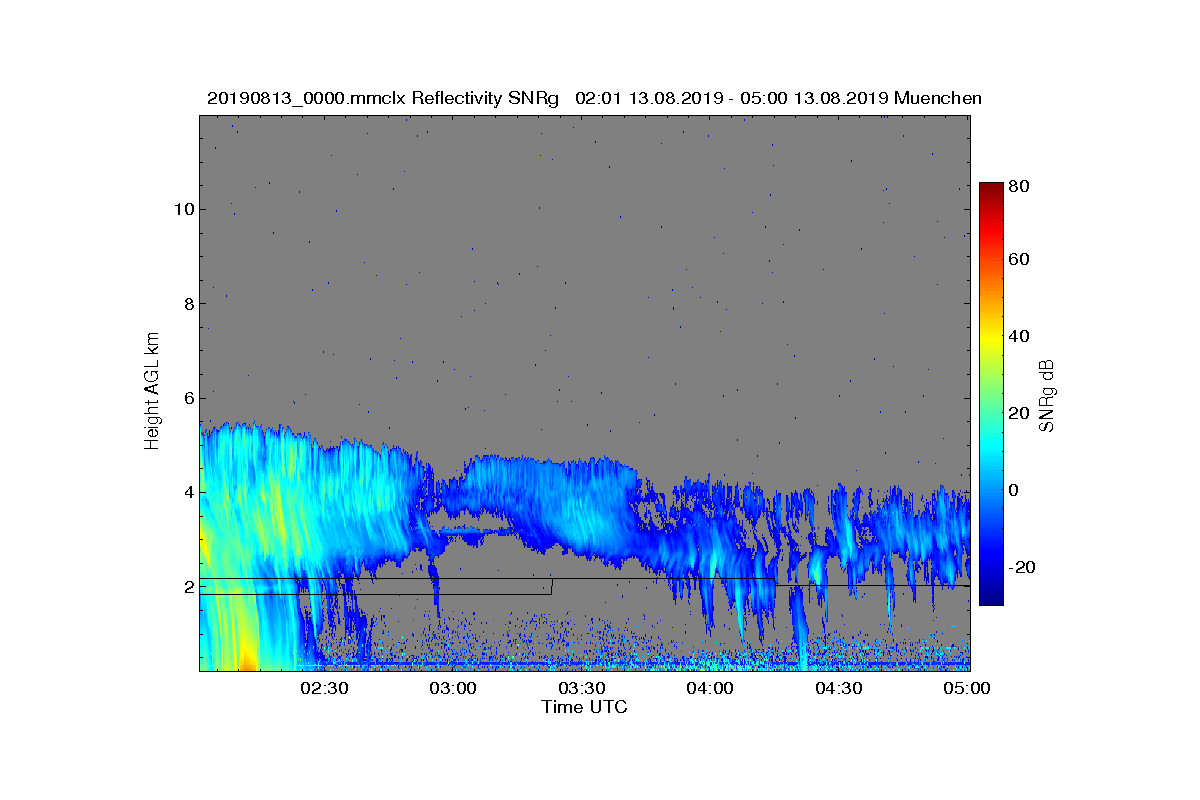Click the SNRg colorbar
The width and height of the screenshot is (1200, 800).
click(991, 394)
